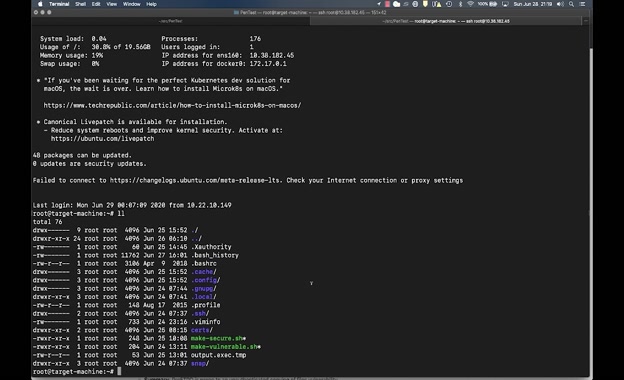The width and height of the screenshot is (624, 380).
Task: Click the Last login line text
Action: click(132, 205)
